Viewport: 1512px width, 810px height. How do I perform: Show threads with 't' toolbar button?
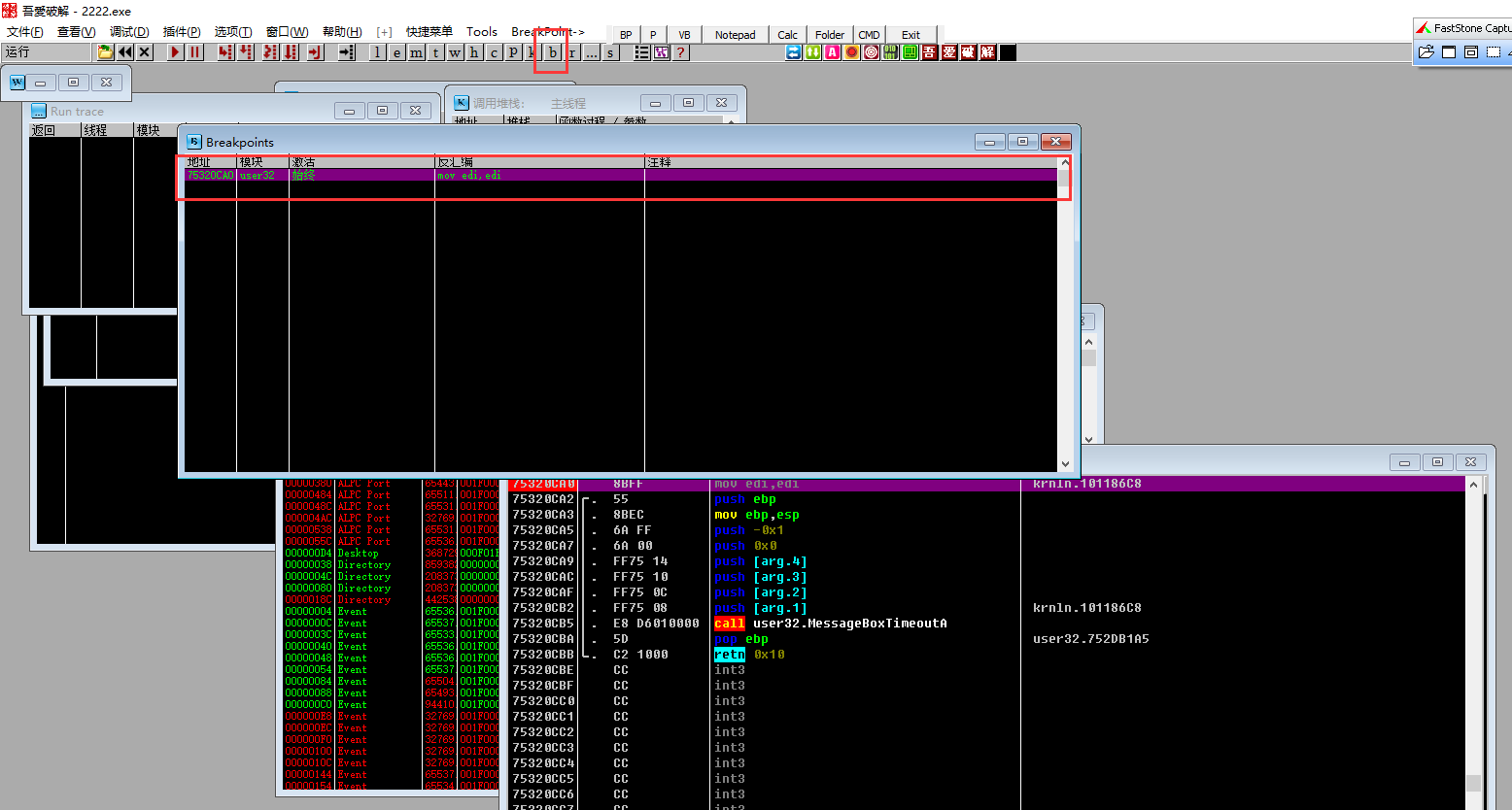point(435,52)
